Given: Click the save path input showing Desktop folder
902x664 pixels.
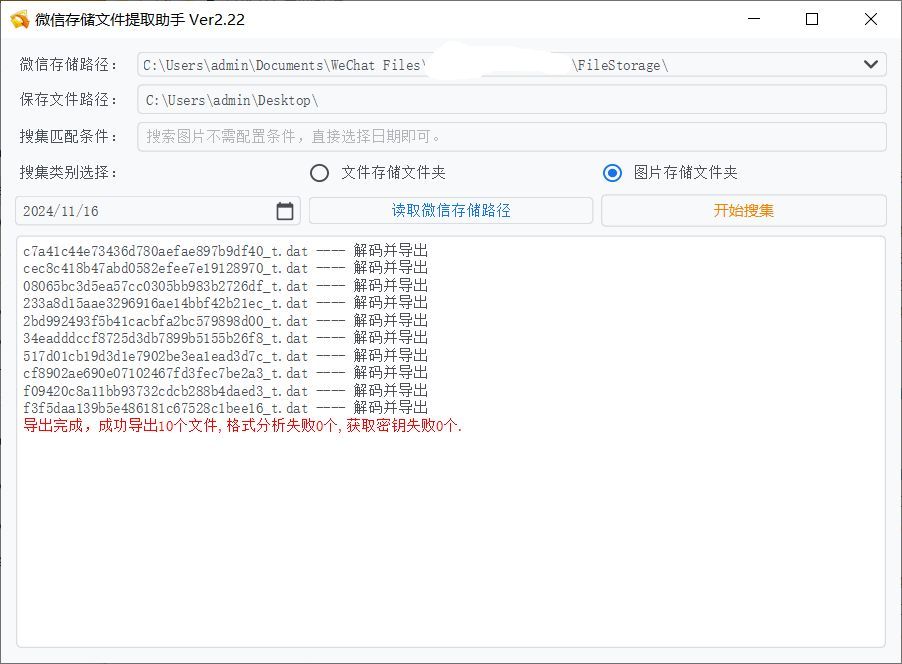Looking at the screenshot, I should (510, 99).
